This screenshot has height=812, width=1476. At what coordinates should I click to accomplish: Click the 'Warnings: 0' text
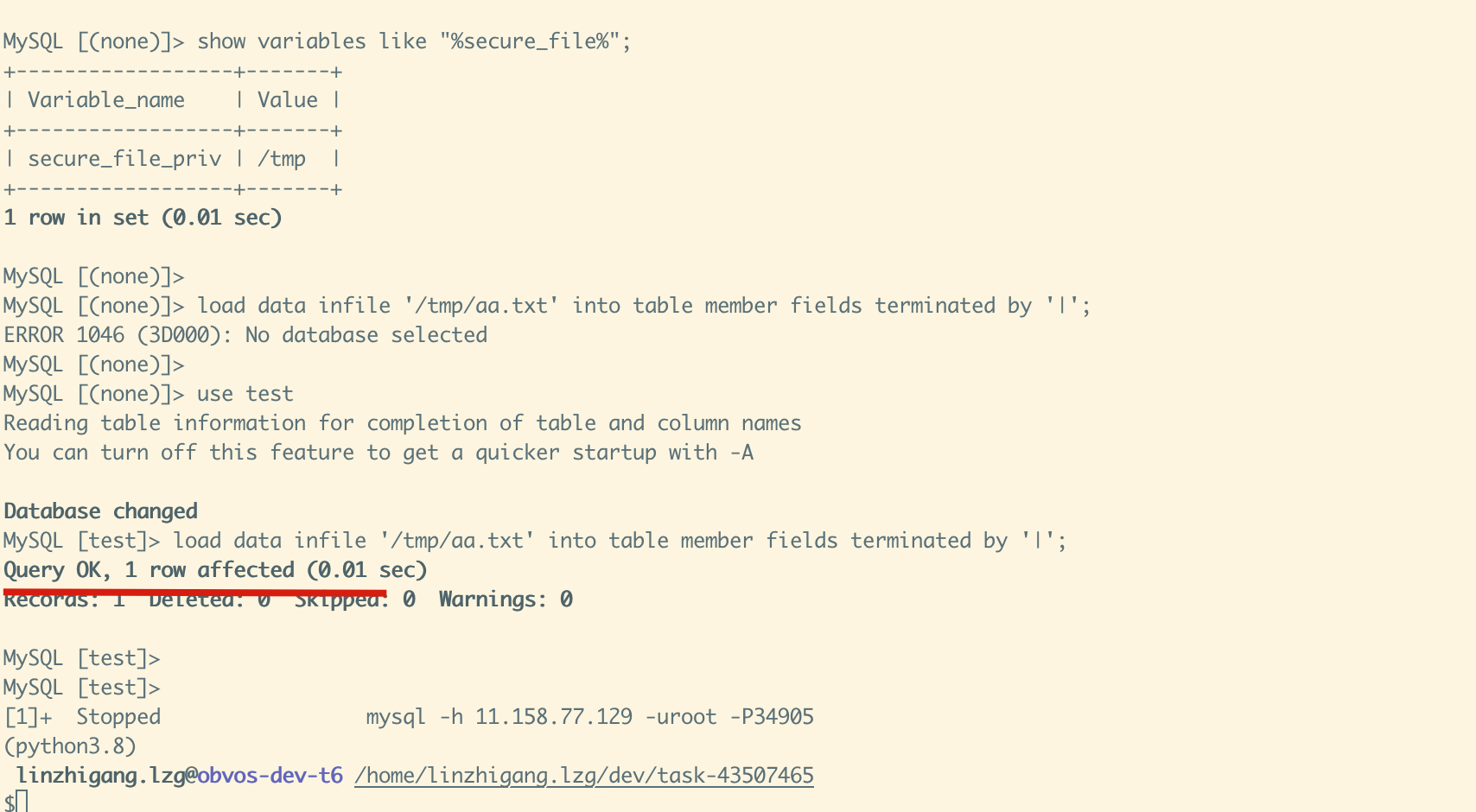click(506, 599)
